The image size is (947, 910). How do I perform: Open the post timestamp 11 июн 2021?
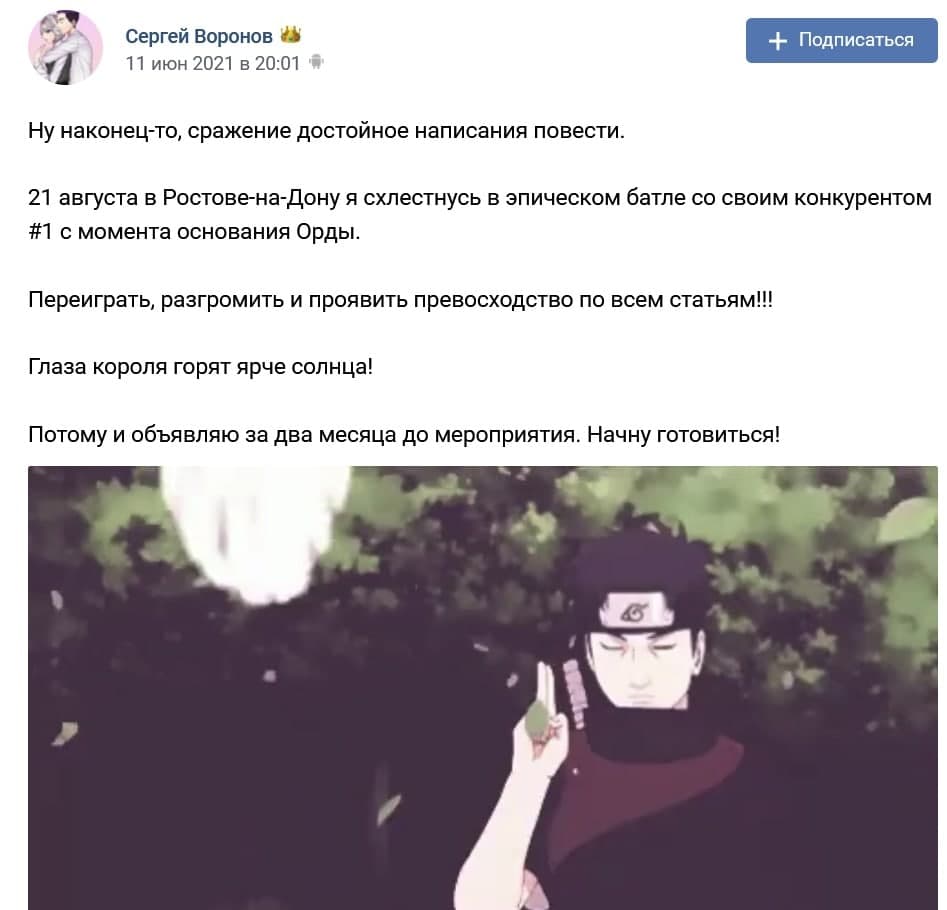[213, 63]
